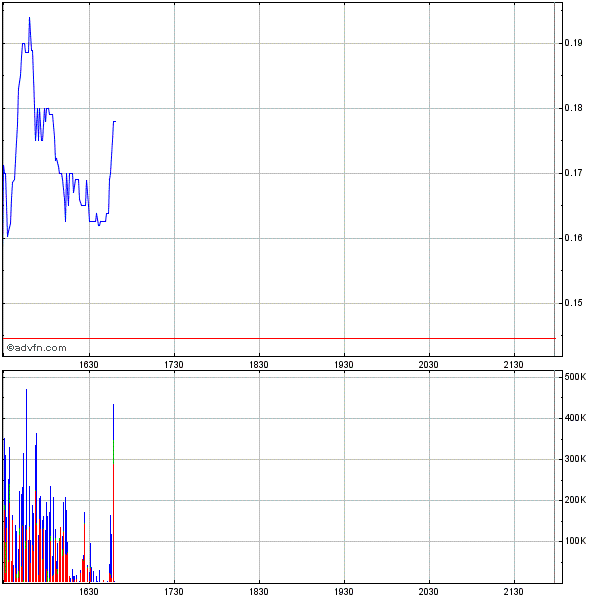Screen dimensions: 600x600
Task: Click the 1830 time label under volume chart
Action: (259, 592)
